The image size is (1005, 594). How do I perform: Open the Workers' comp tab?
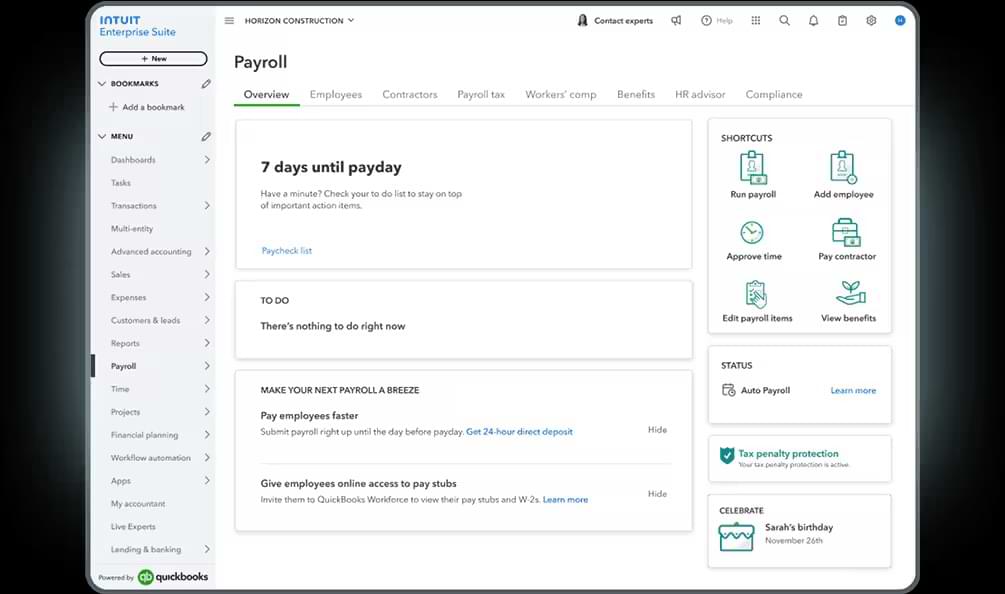point(561,94)
